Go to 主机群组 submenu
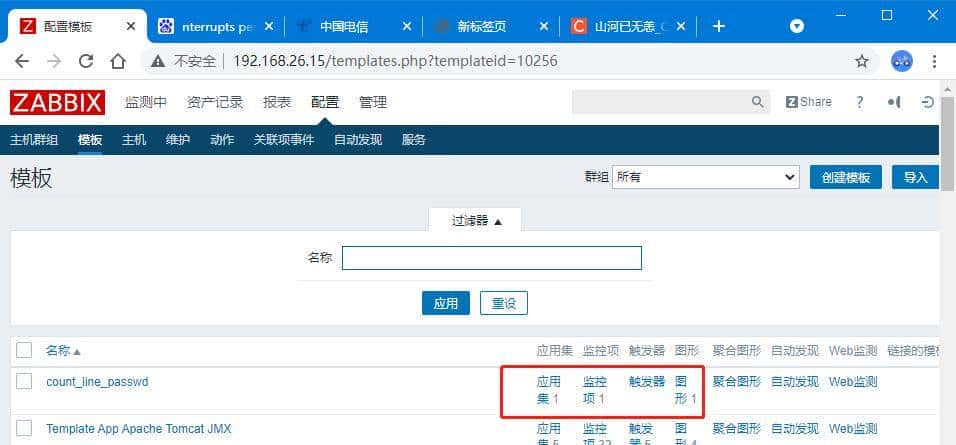The height and width of the screenshot is (445, 956). 34,140
